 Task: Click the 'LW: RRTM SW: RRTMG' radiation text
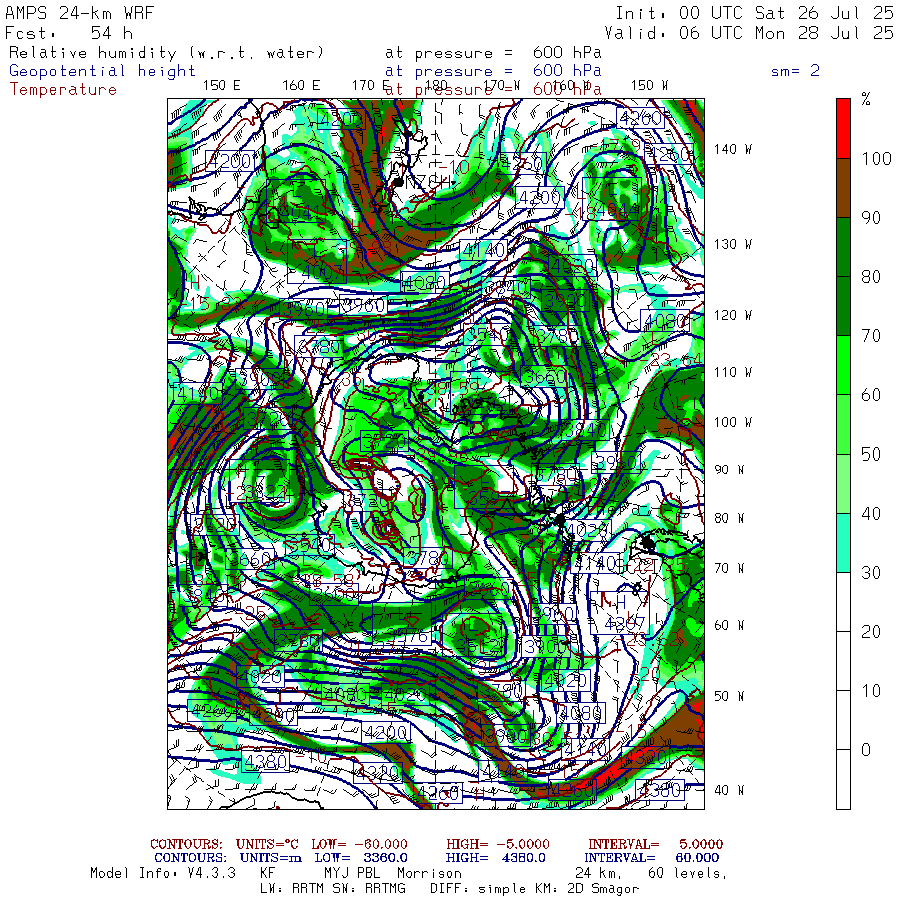pos(333,889)
